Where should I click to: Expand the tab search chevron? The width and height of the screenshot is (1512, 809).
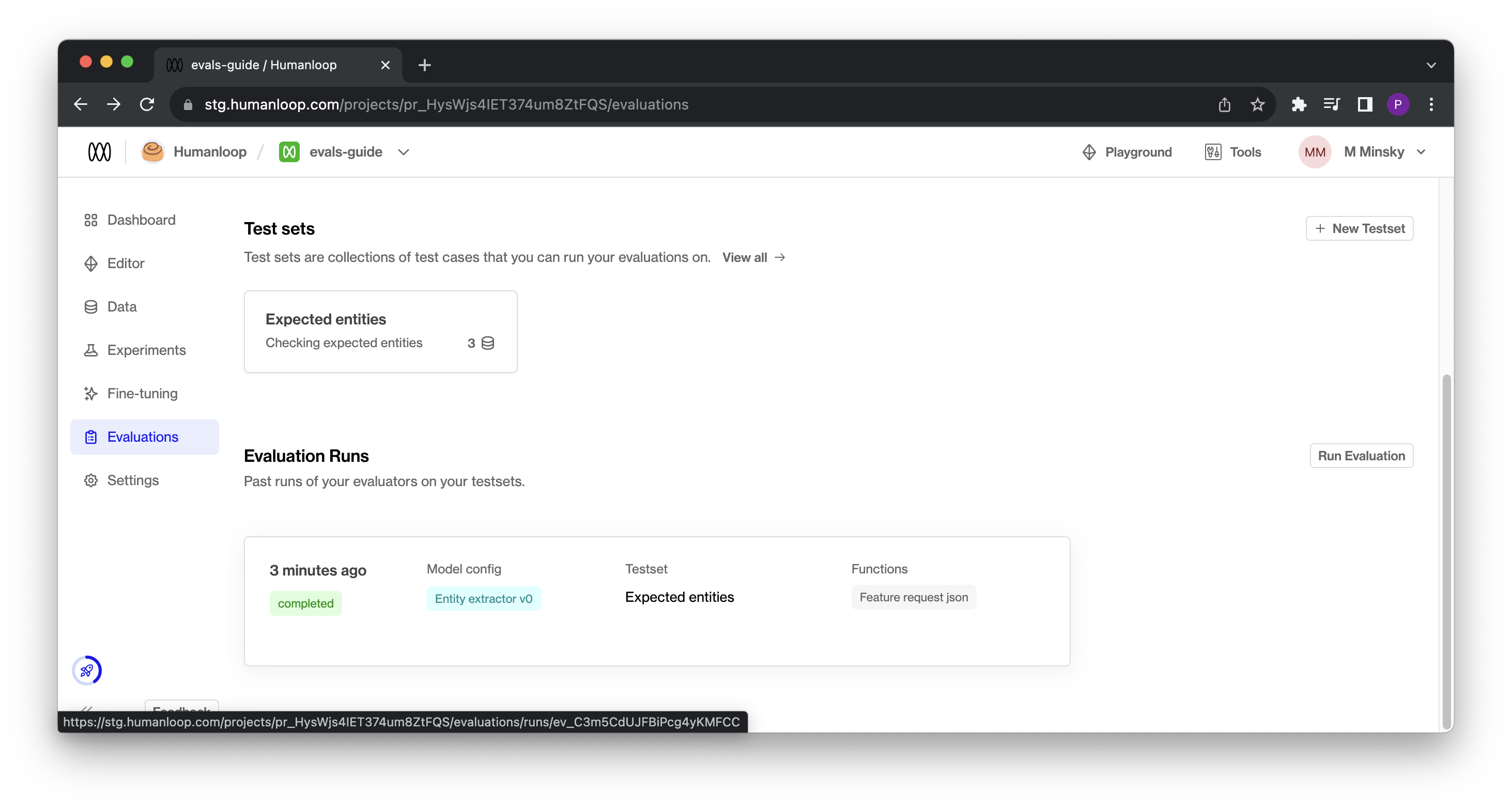pyautogui.click(x=1431, y=65)
